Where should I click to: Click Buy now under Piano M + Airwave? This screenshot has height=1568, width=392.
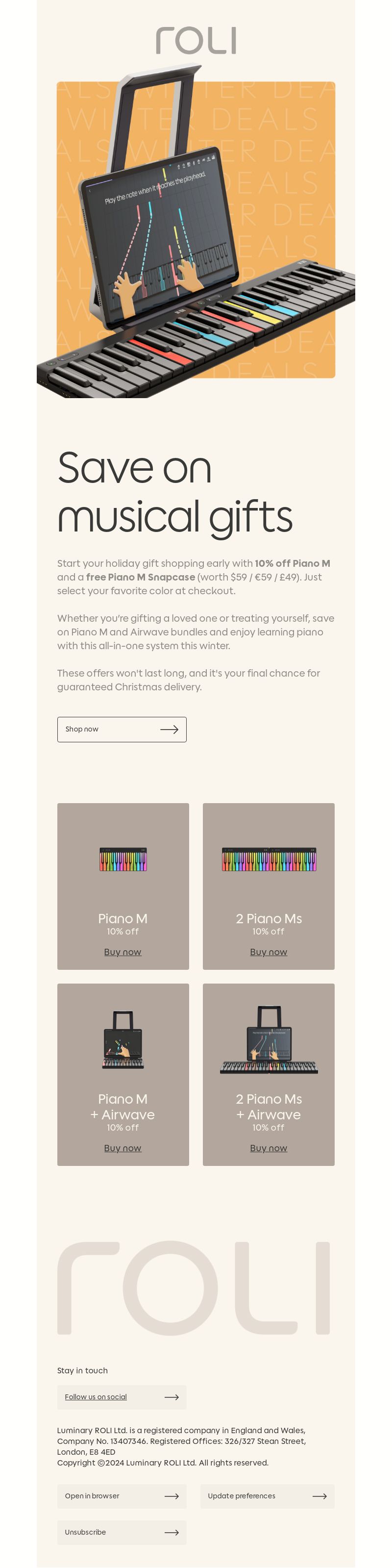[122, 1147]
